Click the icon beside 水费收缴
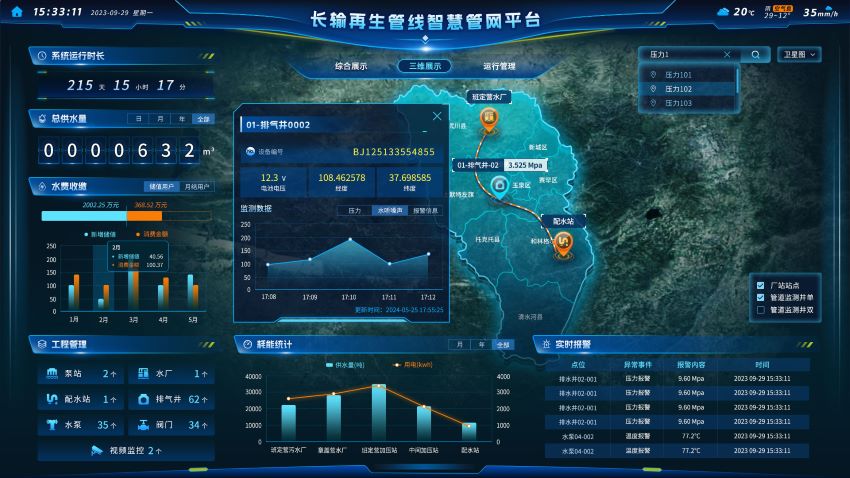 [42, 186]
